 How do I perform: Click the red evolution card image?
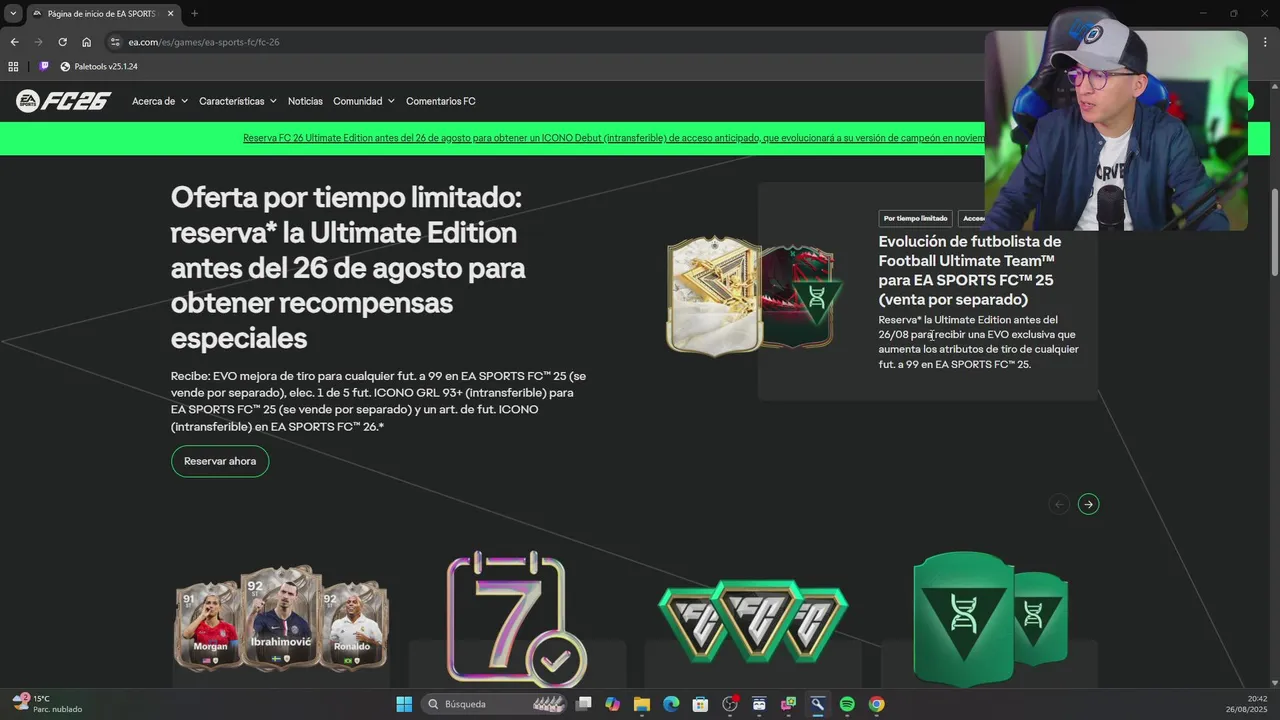[x=800, y=296]
